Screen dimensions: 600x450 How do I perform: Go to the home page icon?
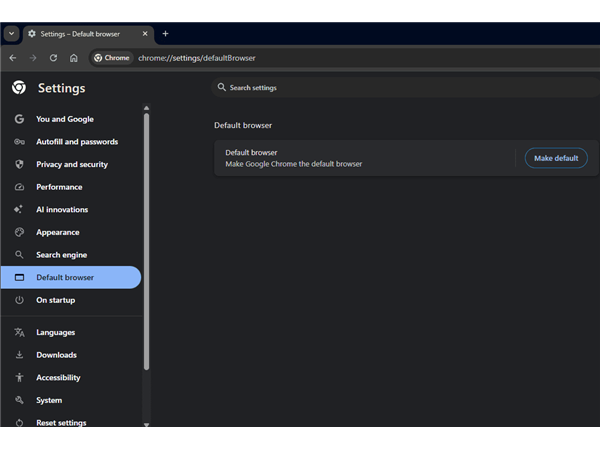point(73,58)
